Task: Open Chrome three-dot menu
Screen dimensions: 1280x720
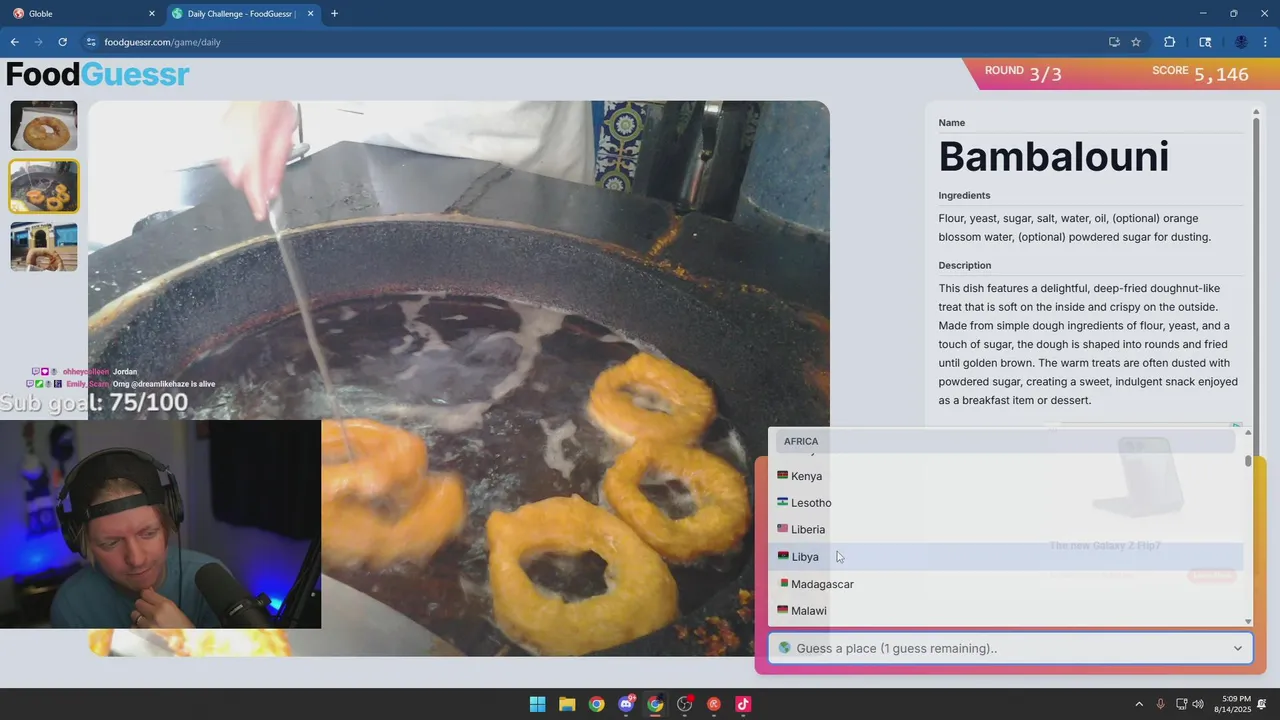Action: [x=1266, y=42]
